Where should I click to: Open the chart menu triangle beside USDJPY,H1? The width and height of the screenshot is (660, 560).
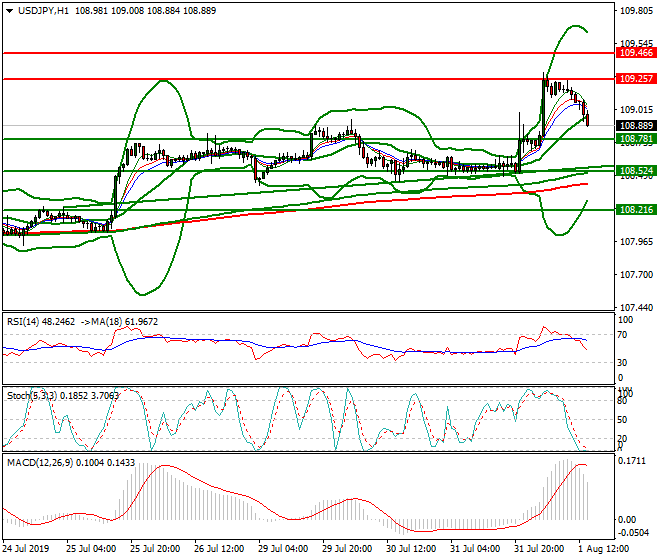[x=9, y=11]
